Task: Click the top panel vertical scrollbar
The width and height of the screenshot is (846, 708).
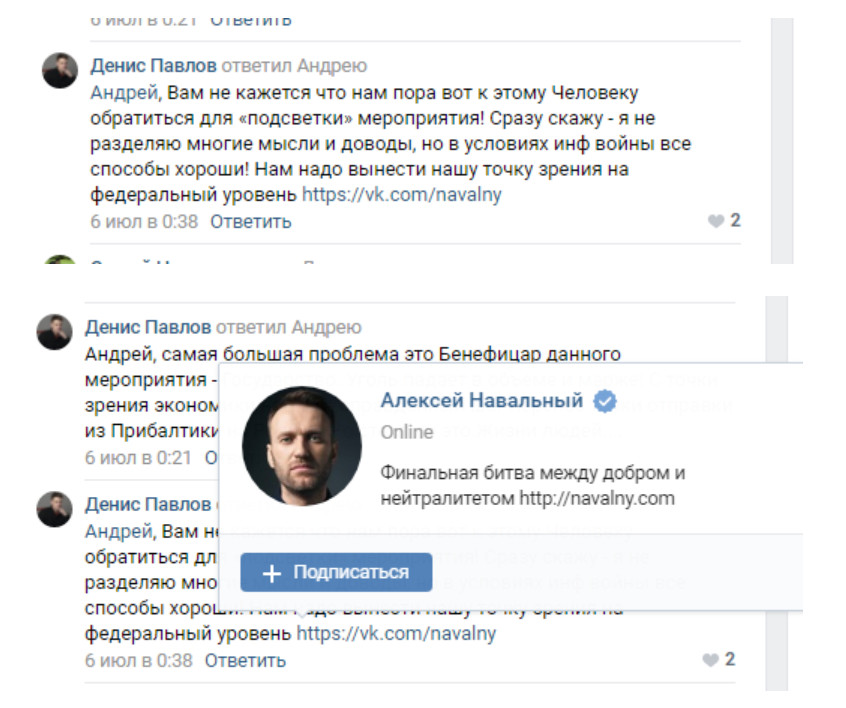Action: [782, 141]
